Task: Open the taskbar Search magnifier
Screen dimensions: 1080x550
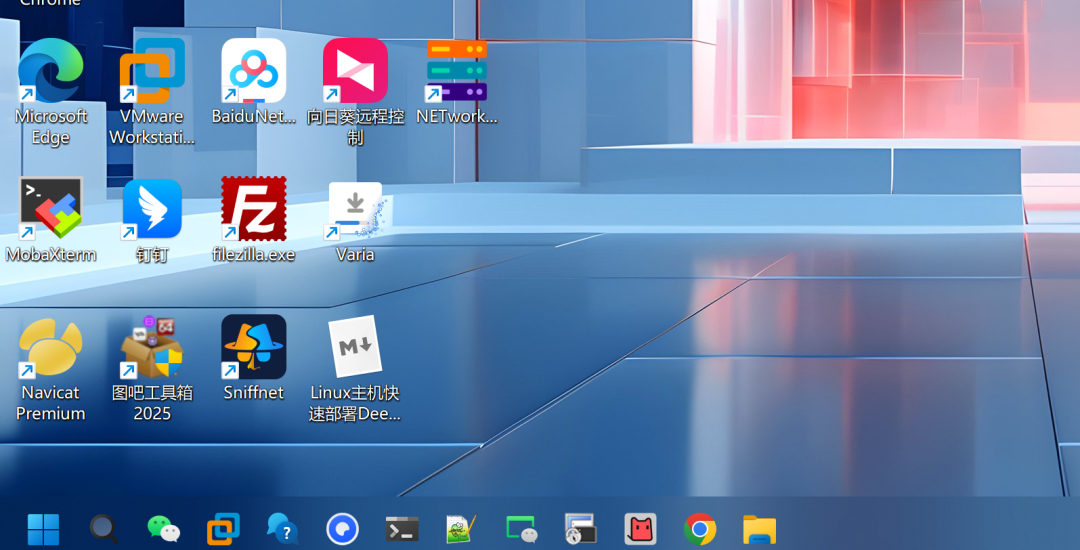Action: click(104, 529)
